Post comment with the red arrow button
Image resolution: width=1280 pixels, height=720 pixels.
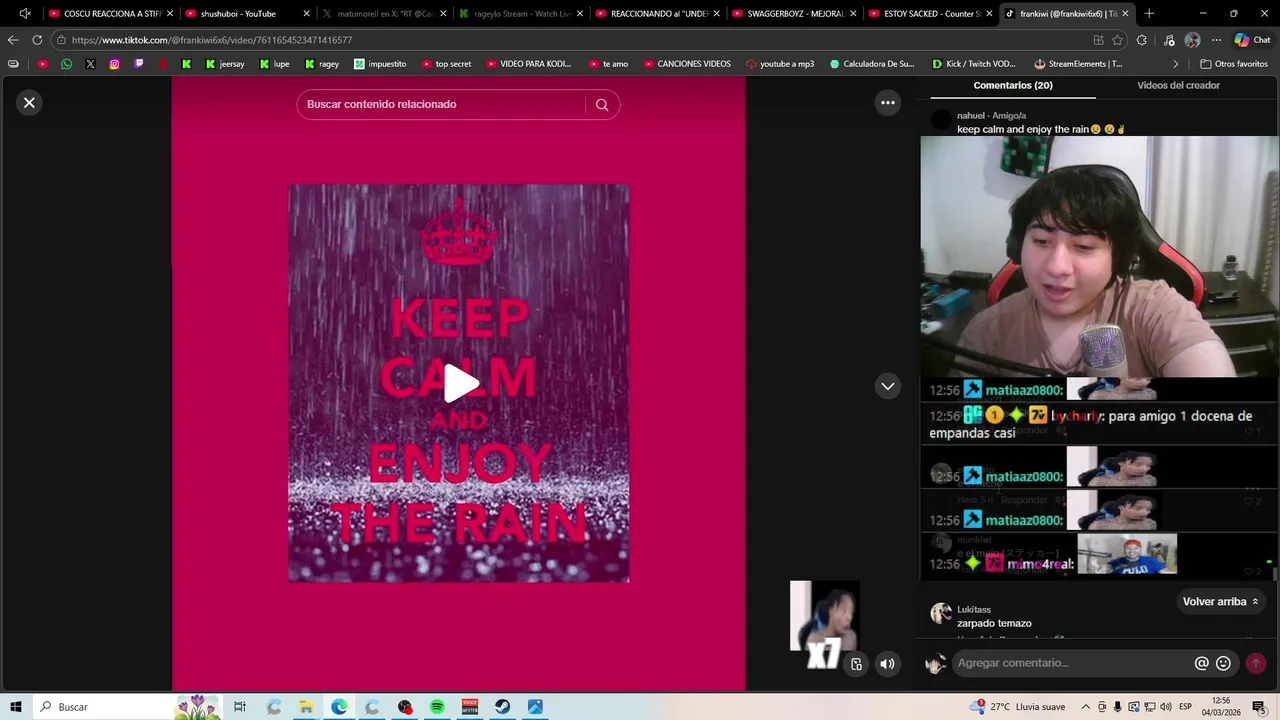1256,663
